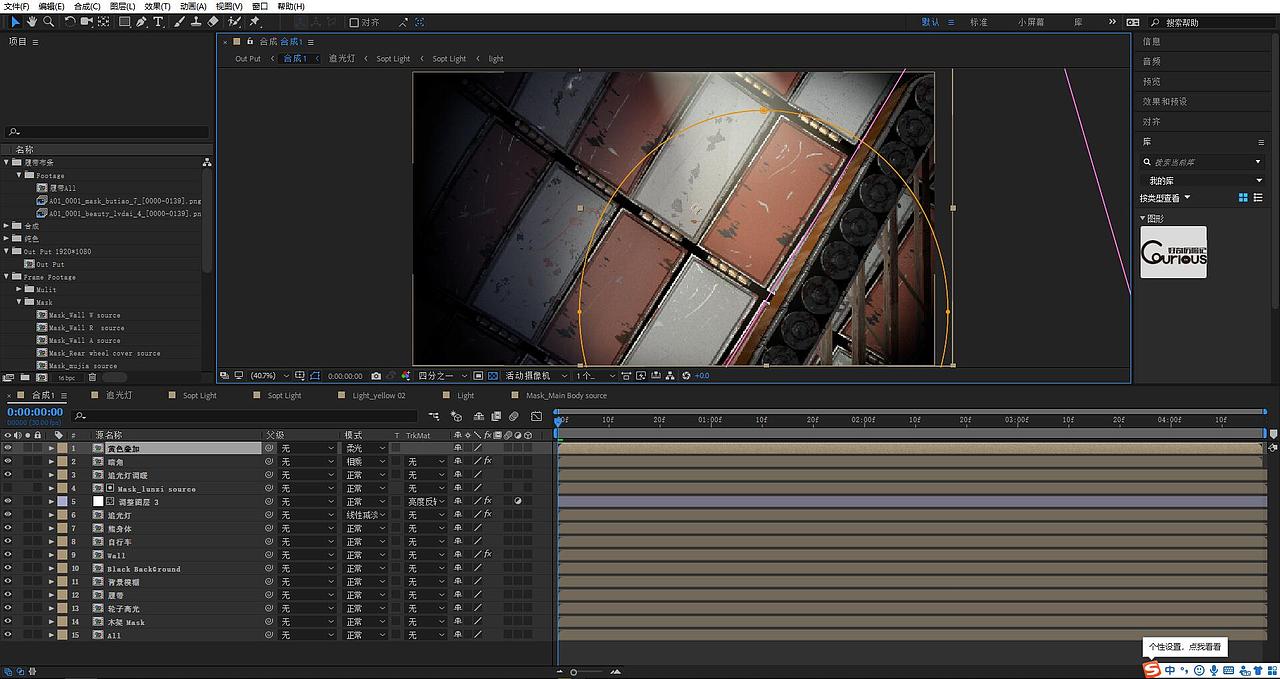Click the snapshot camera icon in viewer
The image size is (1280, 679).
click(375, 376)
